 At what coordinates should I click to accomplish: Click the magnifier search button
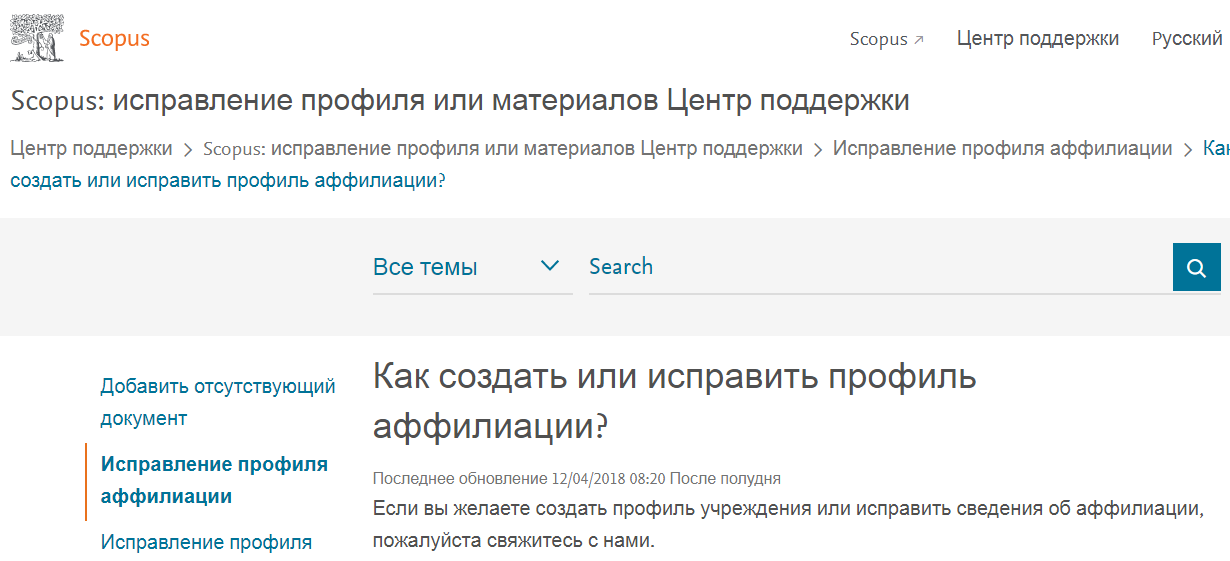(x=1197, y=267)
